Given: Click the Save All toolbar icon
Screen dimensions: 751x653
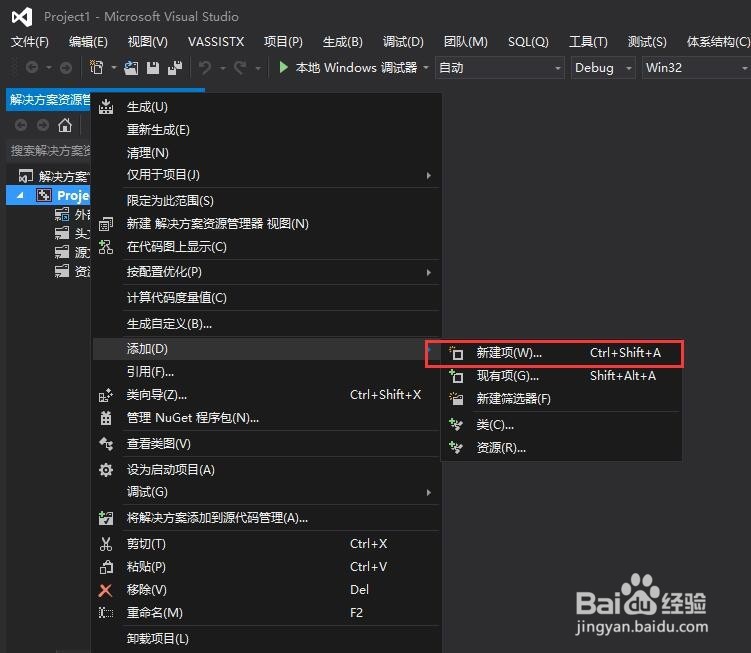Looking at the screenshot, I should click(175, 68).
